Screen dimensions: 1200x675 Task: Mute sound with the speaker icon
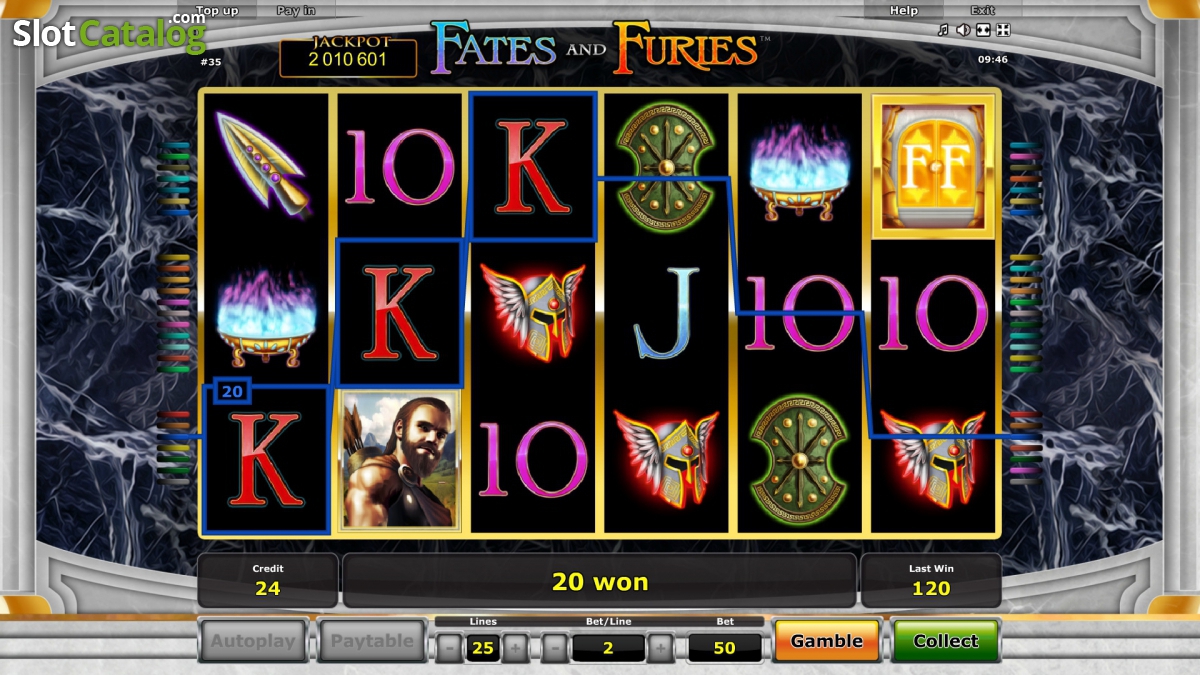963,30
